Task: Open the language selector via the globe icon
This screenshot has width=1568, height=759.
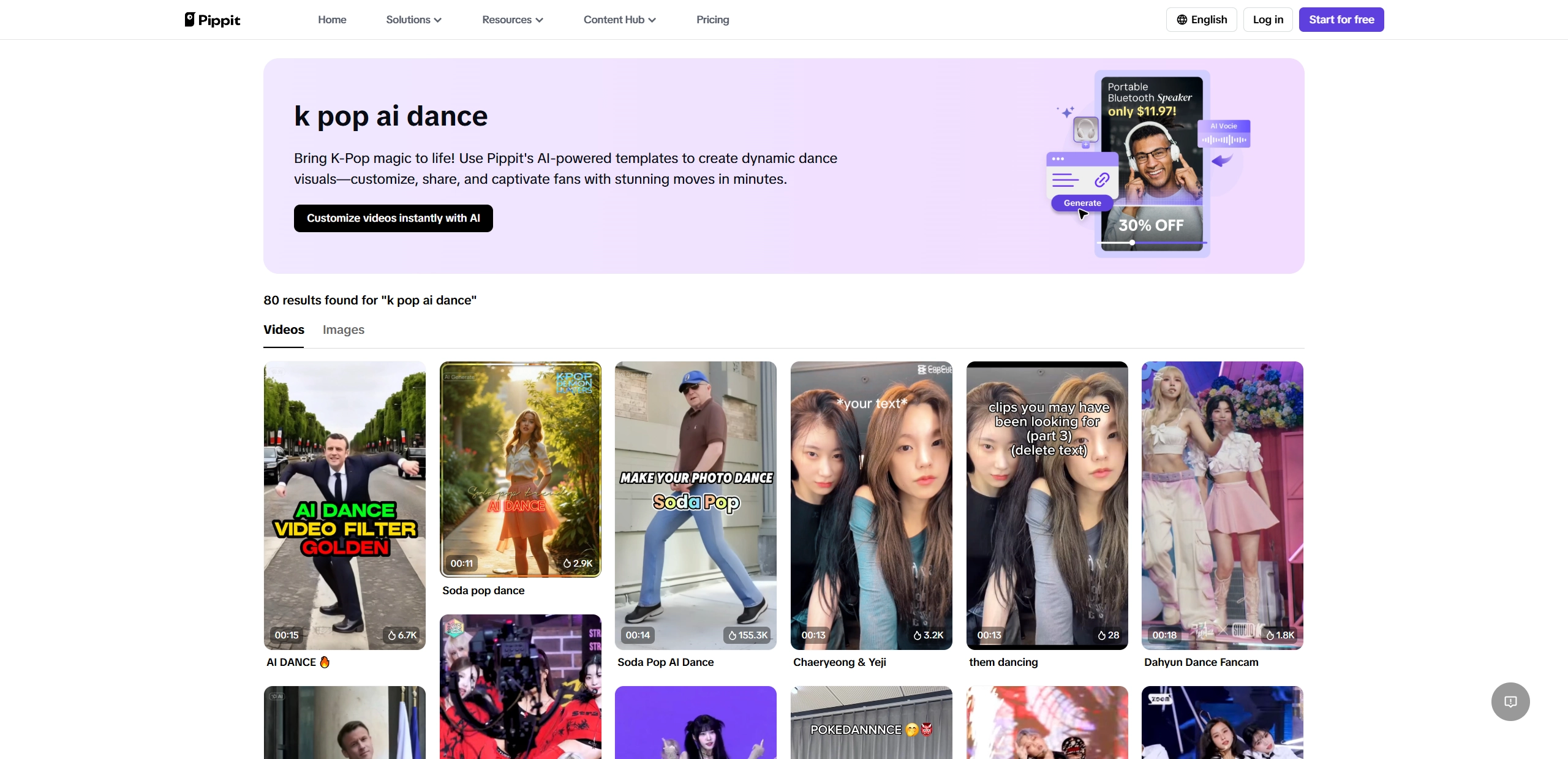Action: [1182, 19]
